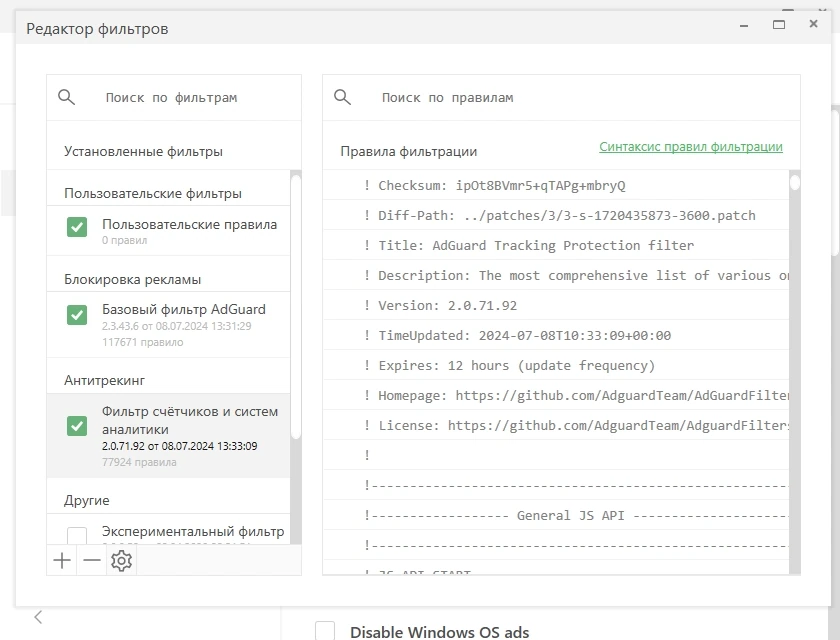The image size is (840, 640).
Task: Focus the Поиск по фильтрам field
Action: [174, 97]
